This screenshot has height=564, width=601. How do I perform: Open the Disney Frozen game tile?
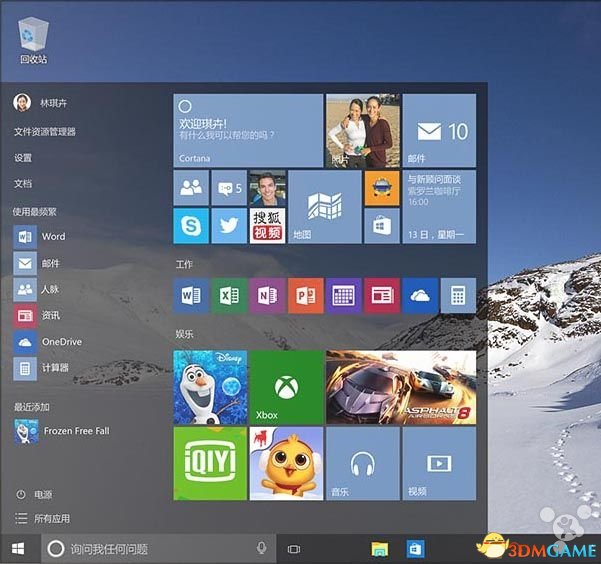pos(210,387)
